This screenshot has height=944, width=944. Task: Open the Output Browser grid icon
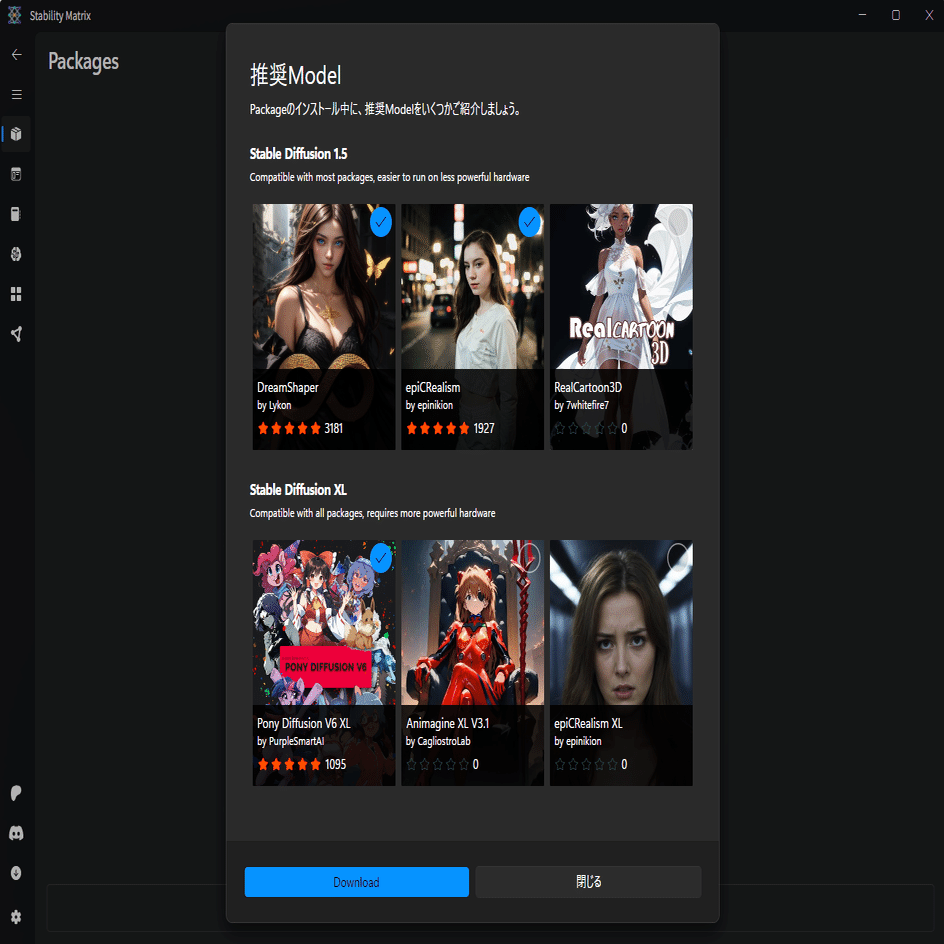[x=16, y=294]
